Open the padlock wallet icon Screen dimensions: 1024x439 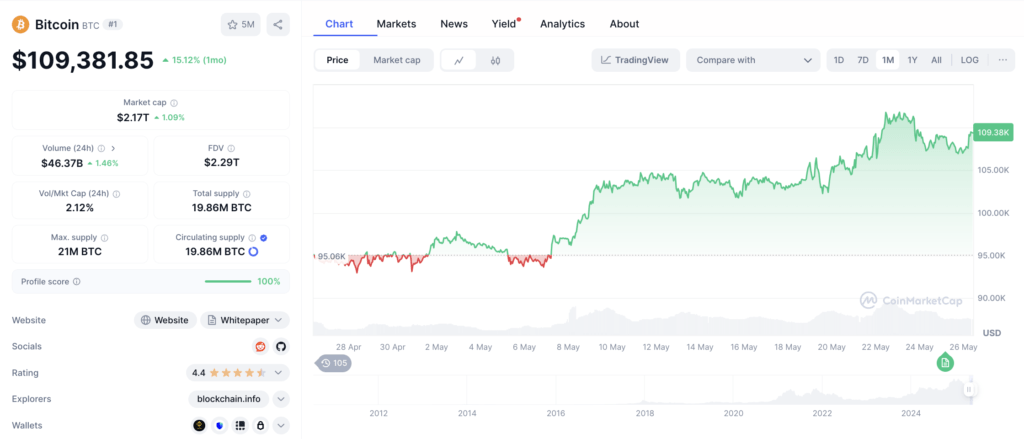click(261, 425)
